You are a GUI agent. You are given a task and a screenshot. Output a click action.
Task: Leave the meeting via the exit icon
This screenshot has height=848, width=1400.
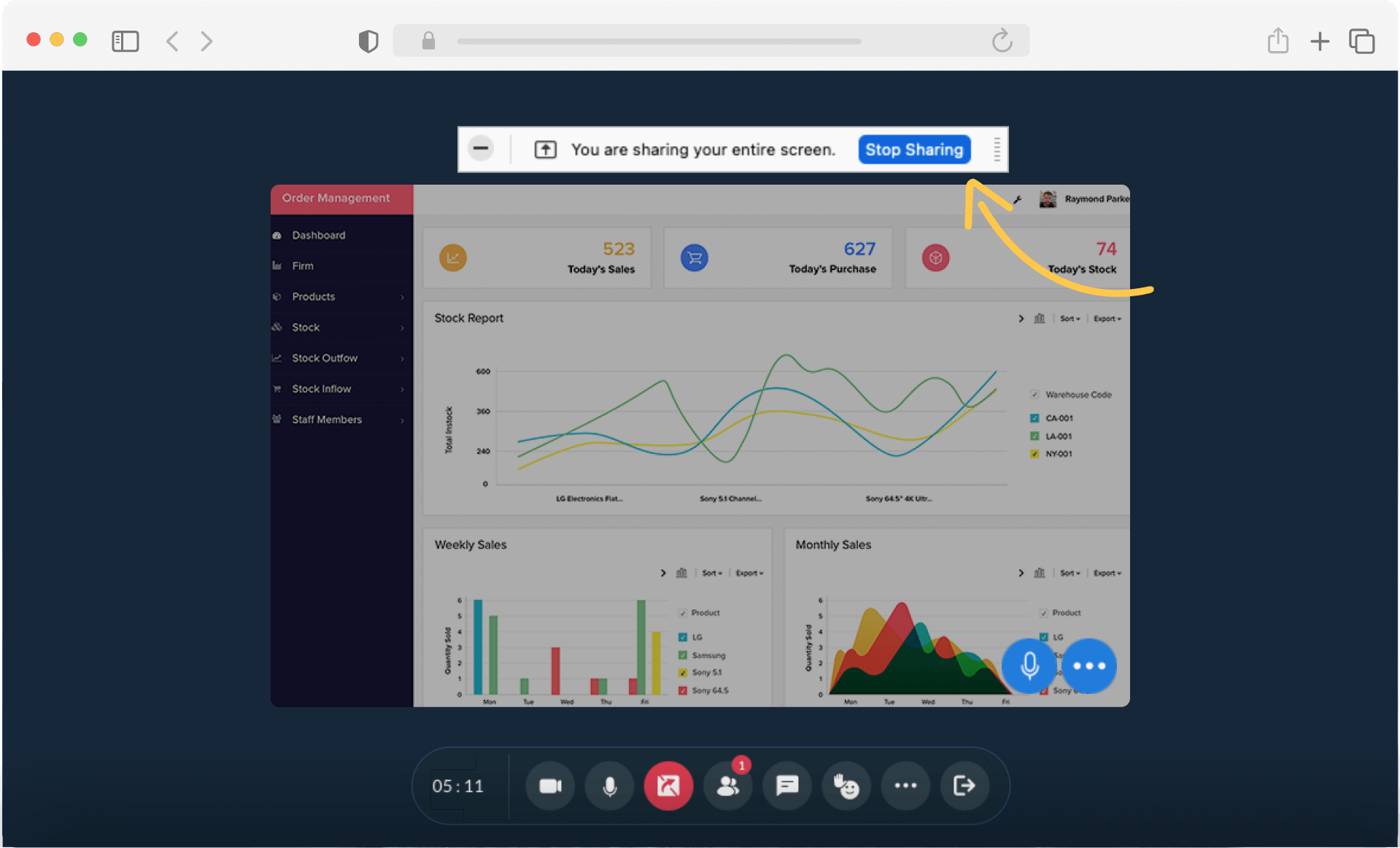click(964, 786)
